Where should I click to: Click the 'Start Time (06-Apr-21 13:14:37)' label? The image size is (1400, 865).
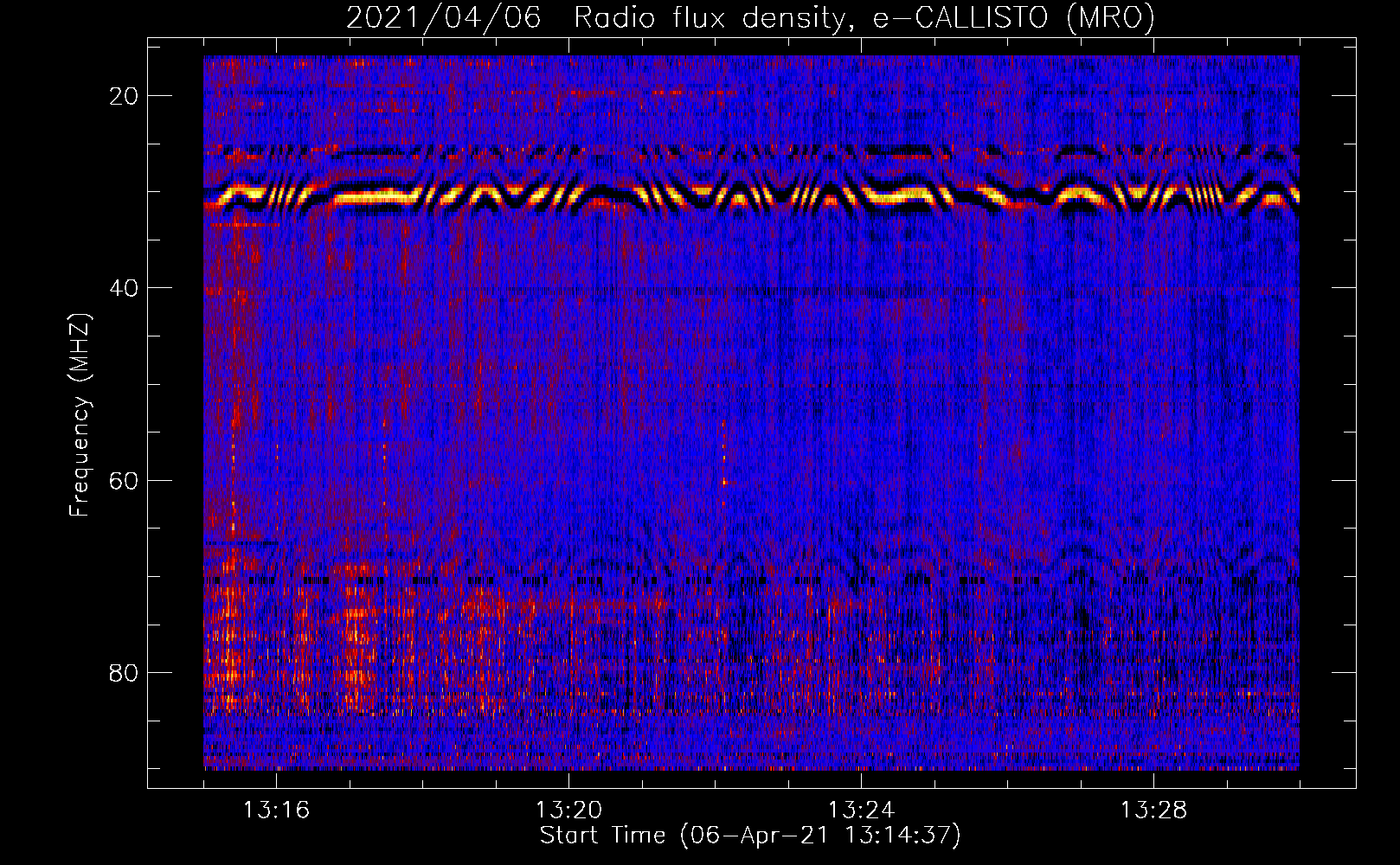[x=750, y=836]
